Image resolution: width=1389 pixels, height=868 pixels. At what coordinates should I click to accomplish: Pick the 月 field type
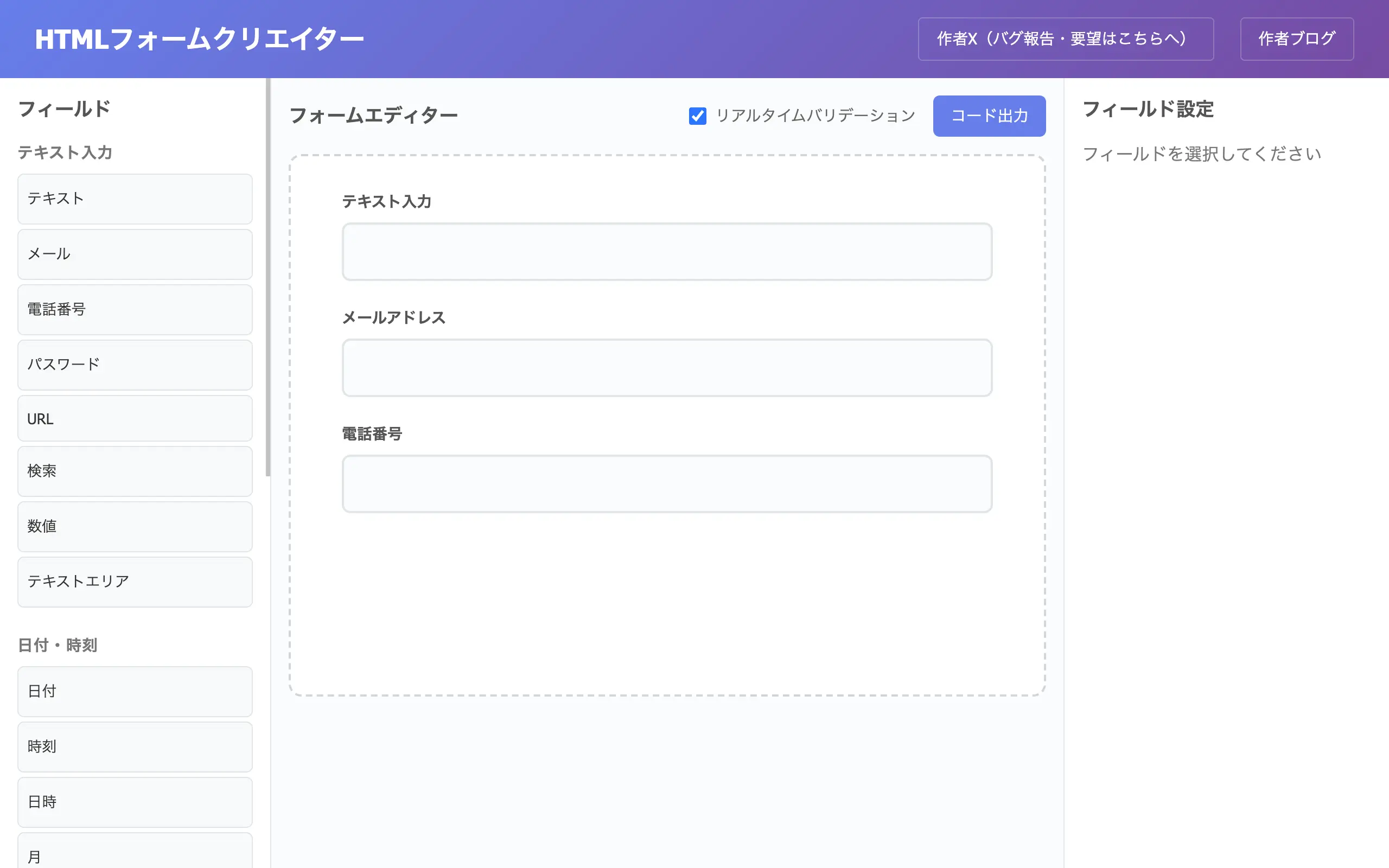coord(135,851)
